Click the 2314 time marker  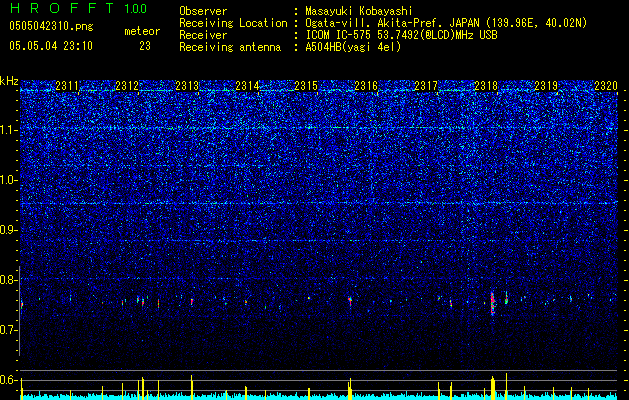pyautogui.click(x=247, y=85)
